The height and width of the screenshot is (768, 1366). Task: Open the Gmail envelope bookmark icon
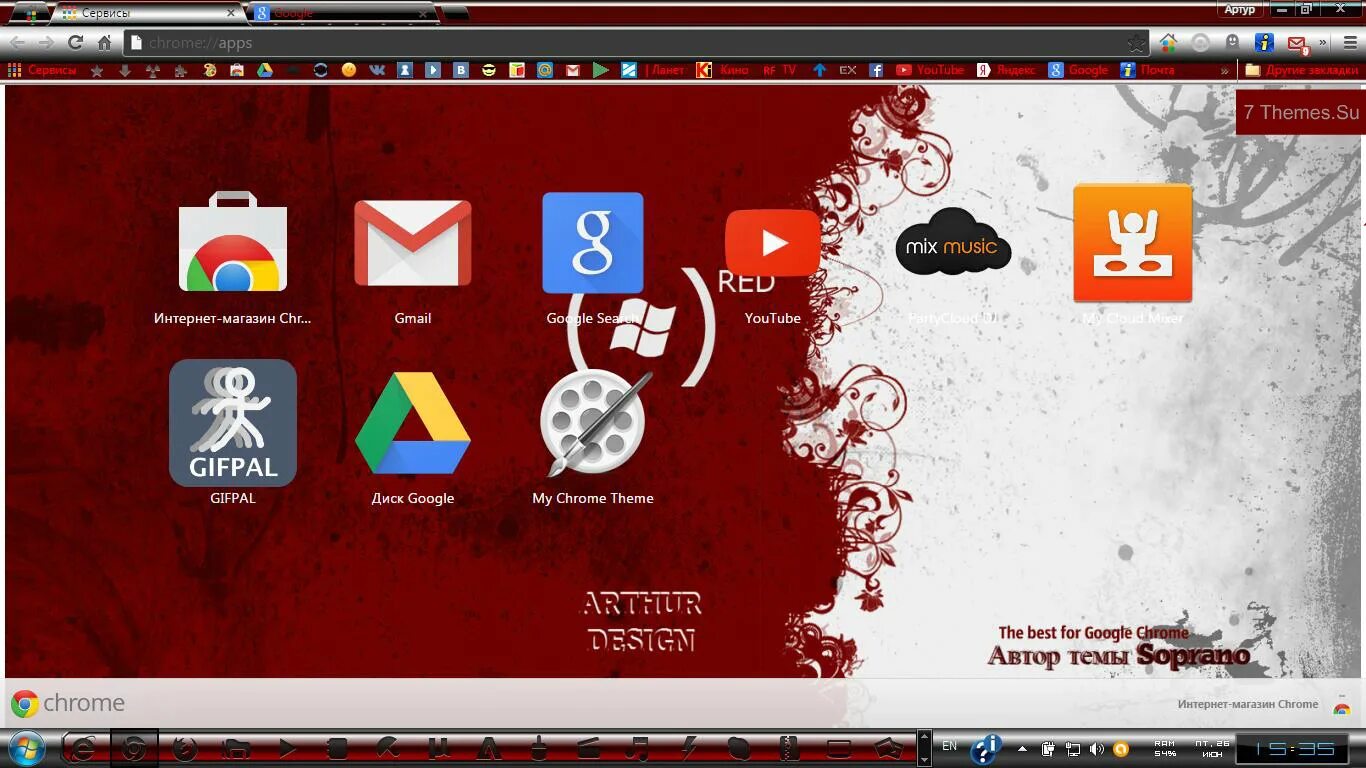[573, 70]
